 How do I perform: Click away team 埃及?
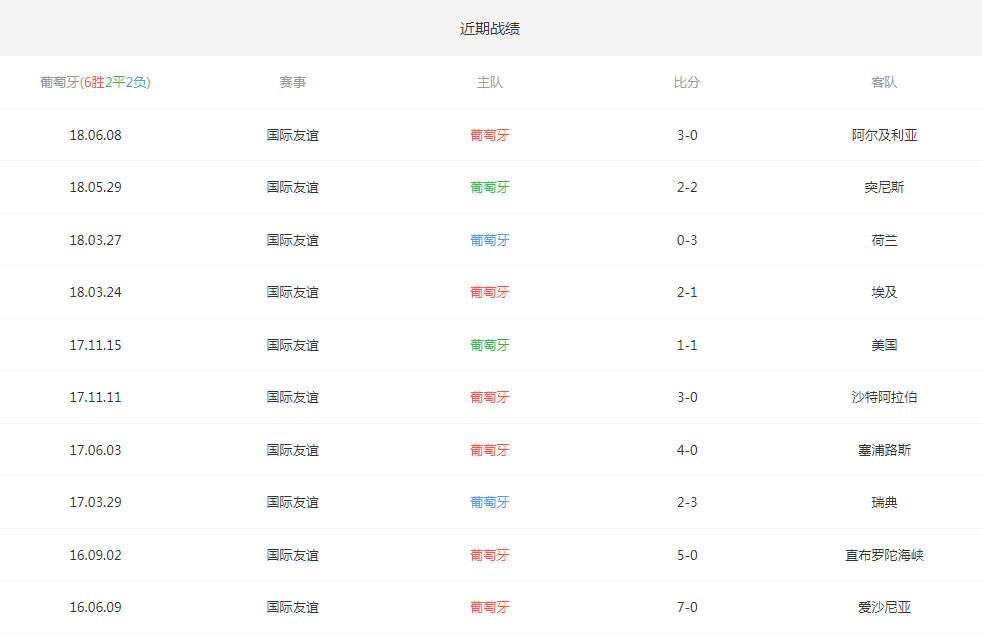coord(884,292)
